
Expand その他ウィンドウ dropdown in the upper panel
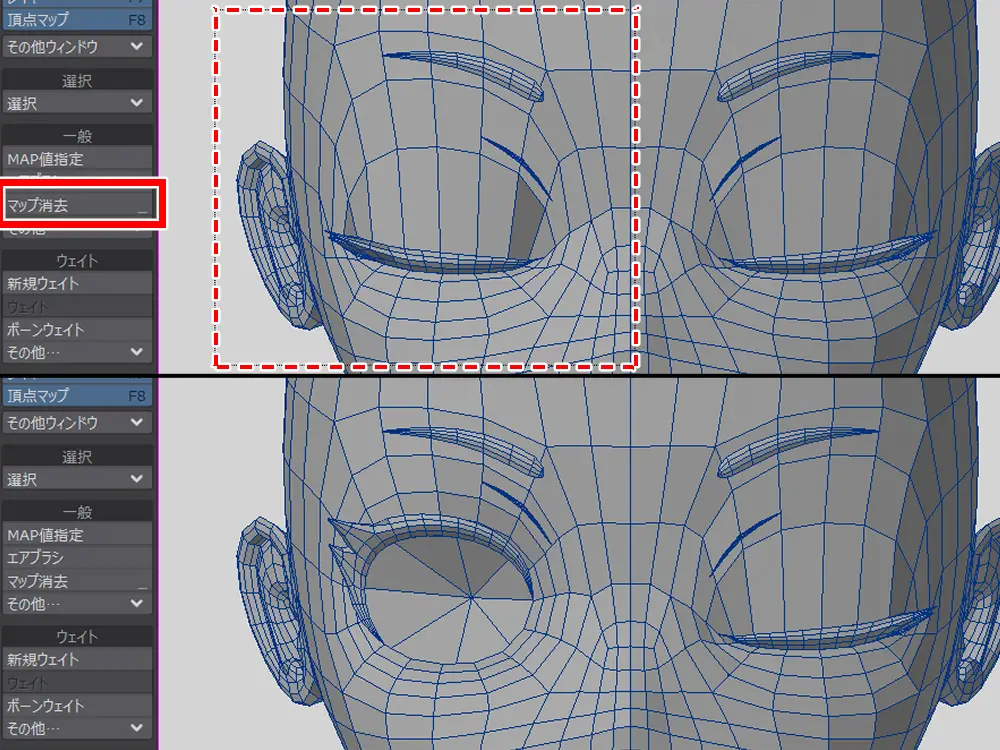point(78,46)
